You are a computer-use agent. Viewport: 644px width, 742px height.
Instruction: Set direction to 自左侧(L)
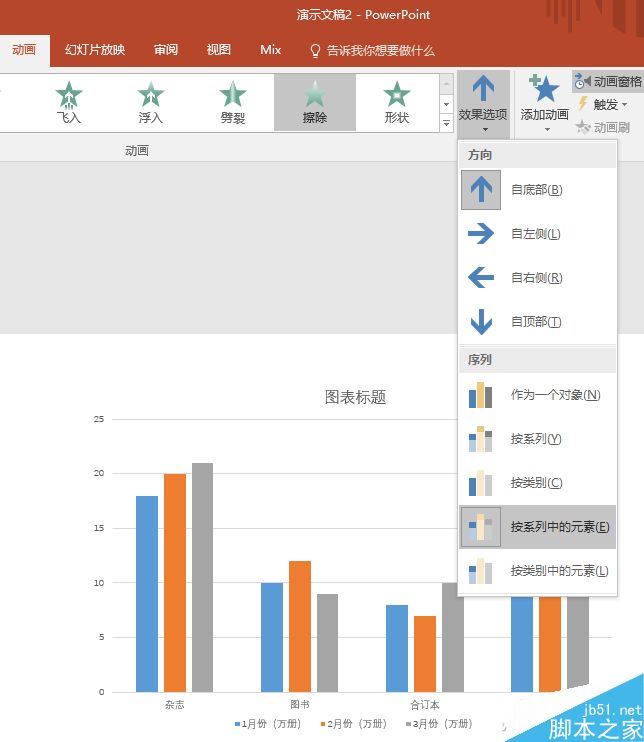click(x=538, y=234)
